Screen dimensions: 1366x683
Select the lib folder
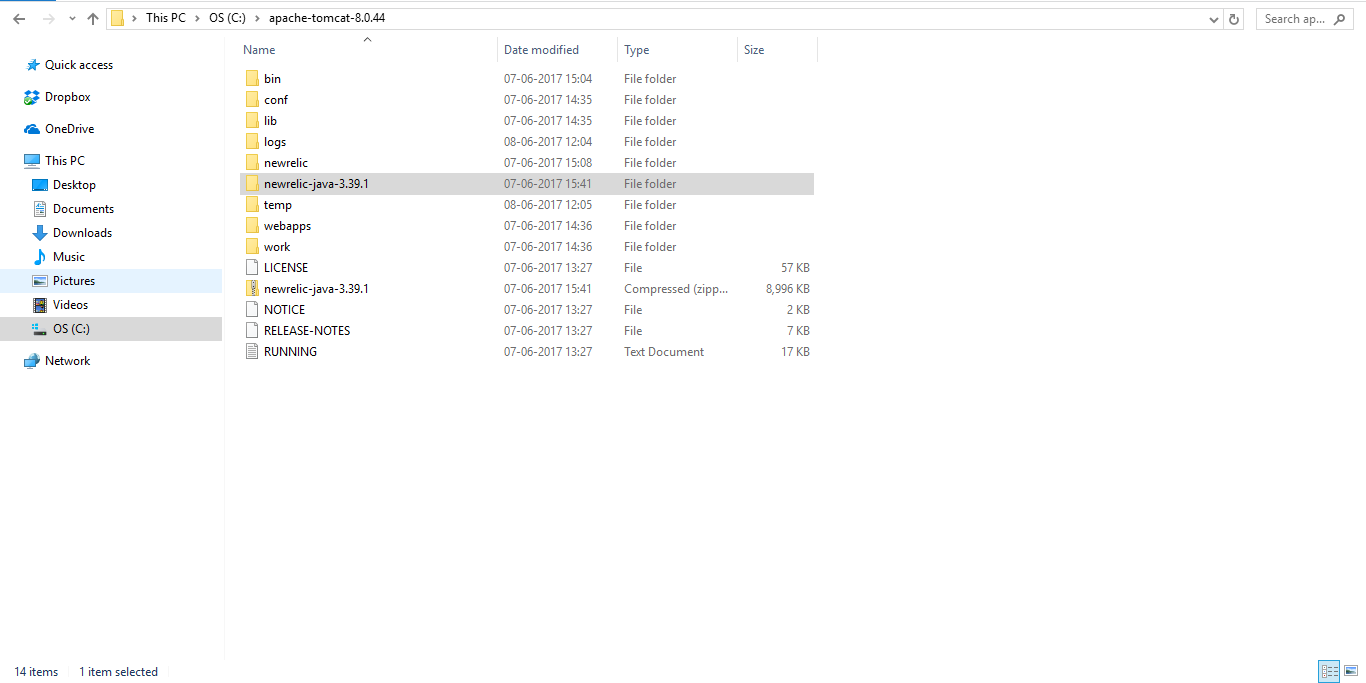click(x=270, y=121)
